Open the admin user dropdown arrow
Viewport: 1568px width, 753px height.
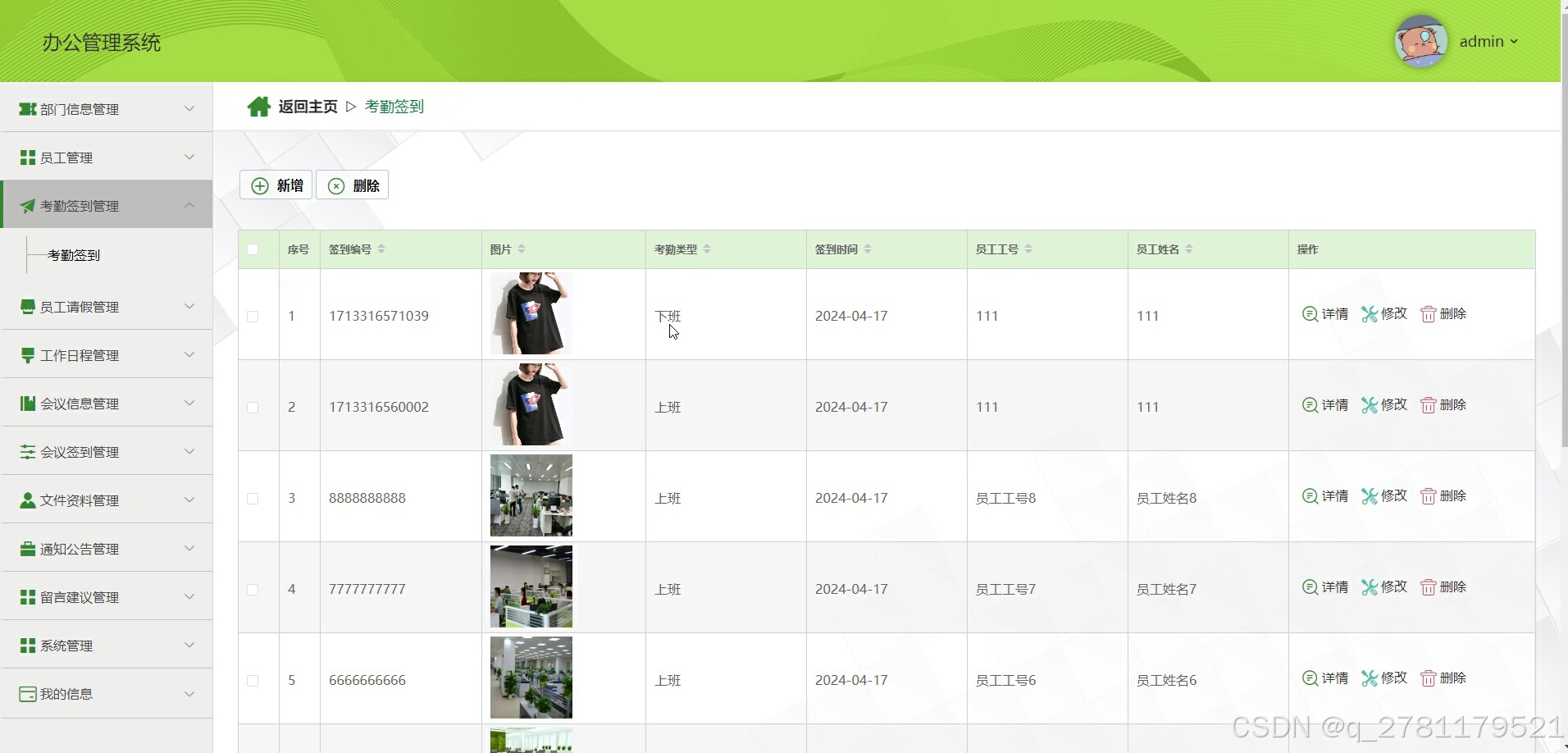(x=1514, y=41)
